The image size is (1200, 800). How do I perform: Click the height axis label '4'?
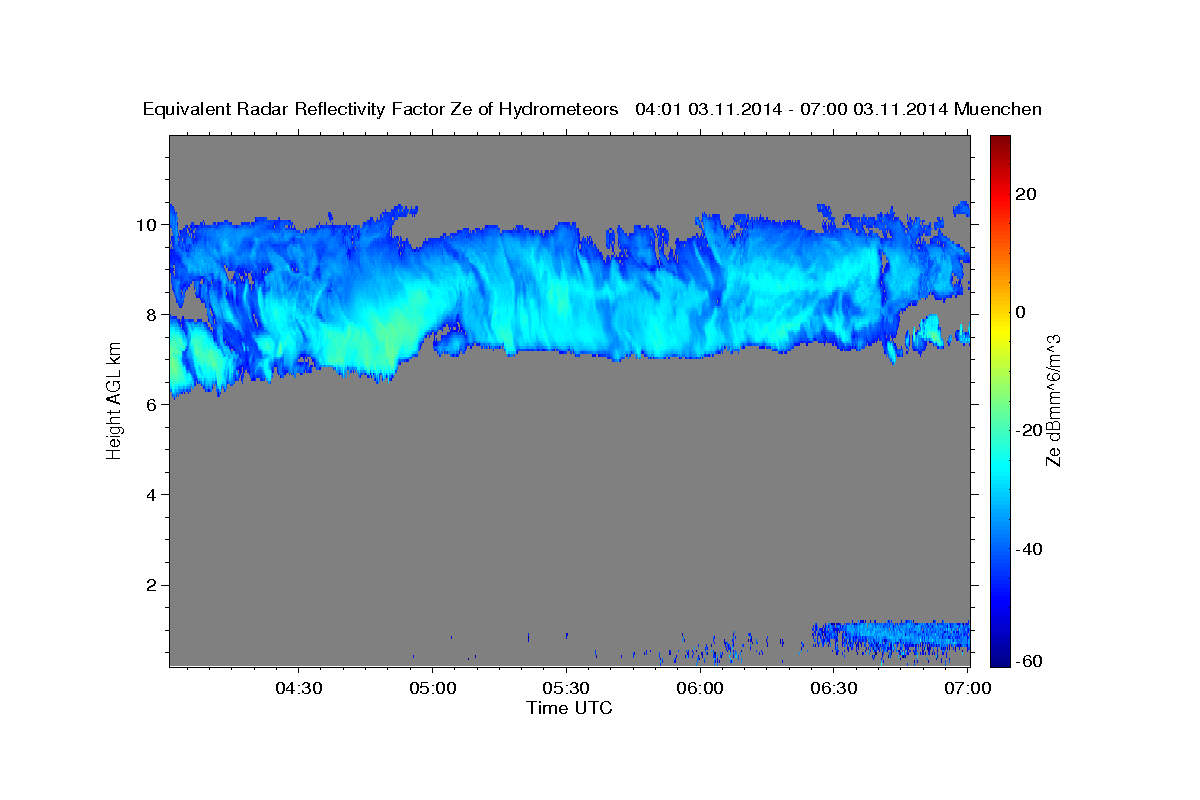point(152,494)
